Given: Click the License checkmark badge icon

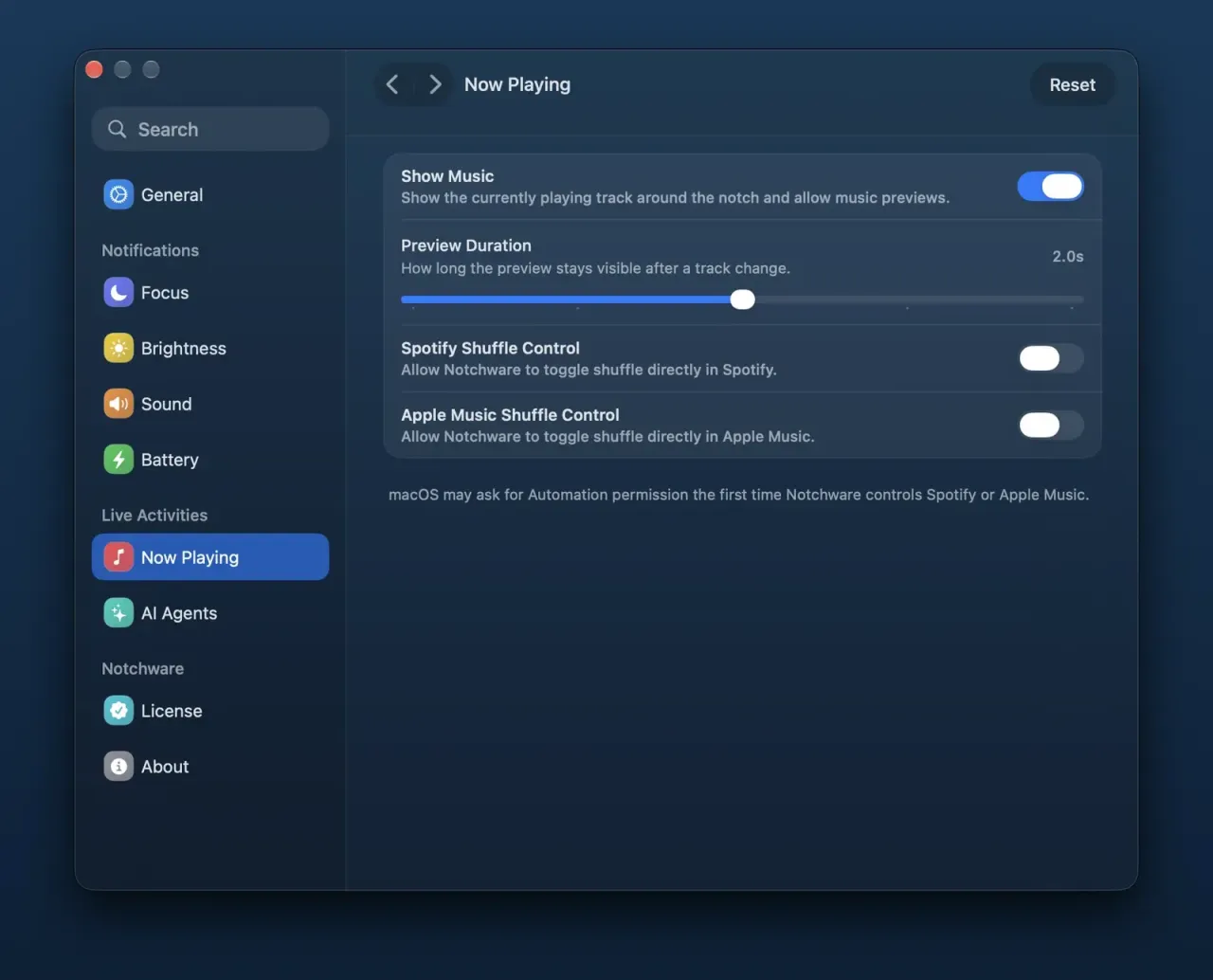Looking at the screenshot, I should point(118,710).
